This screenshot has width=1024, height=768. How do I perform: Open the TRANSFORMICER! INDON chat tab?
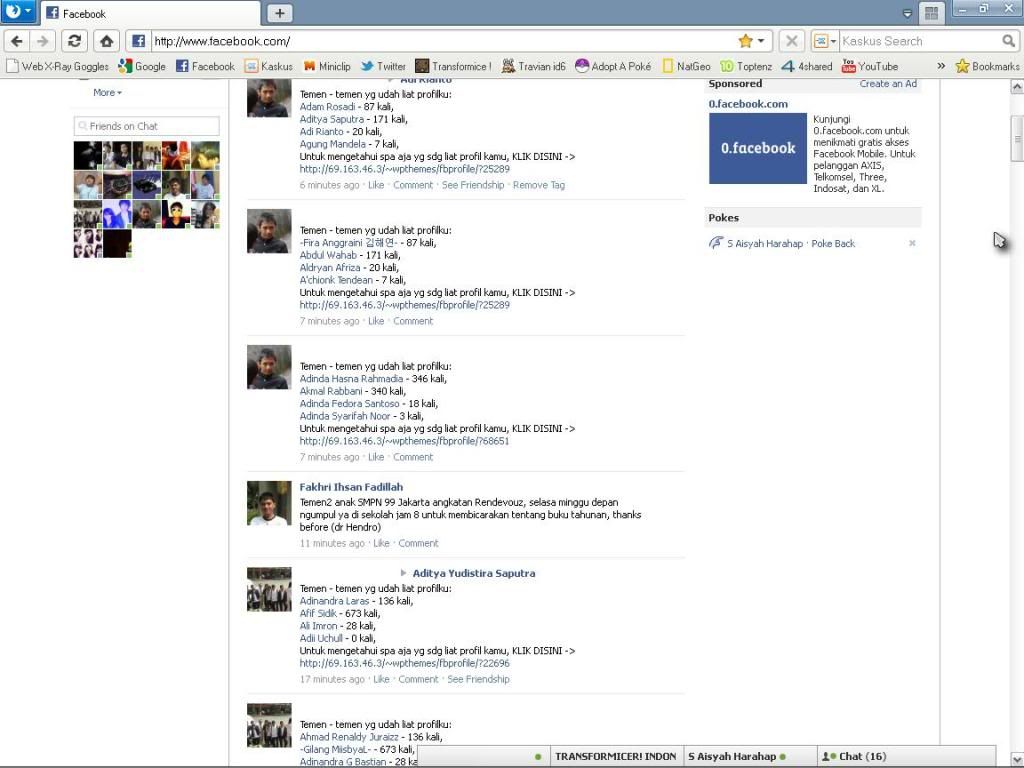click(x=616, y=756)
